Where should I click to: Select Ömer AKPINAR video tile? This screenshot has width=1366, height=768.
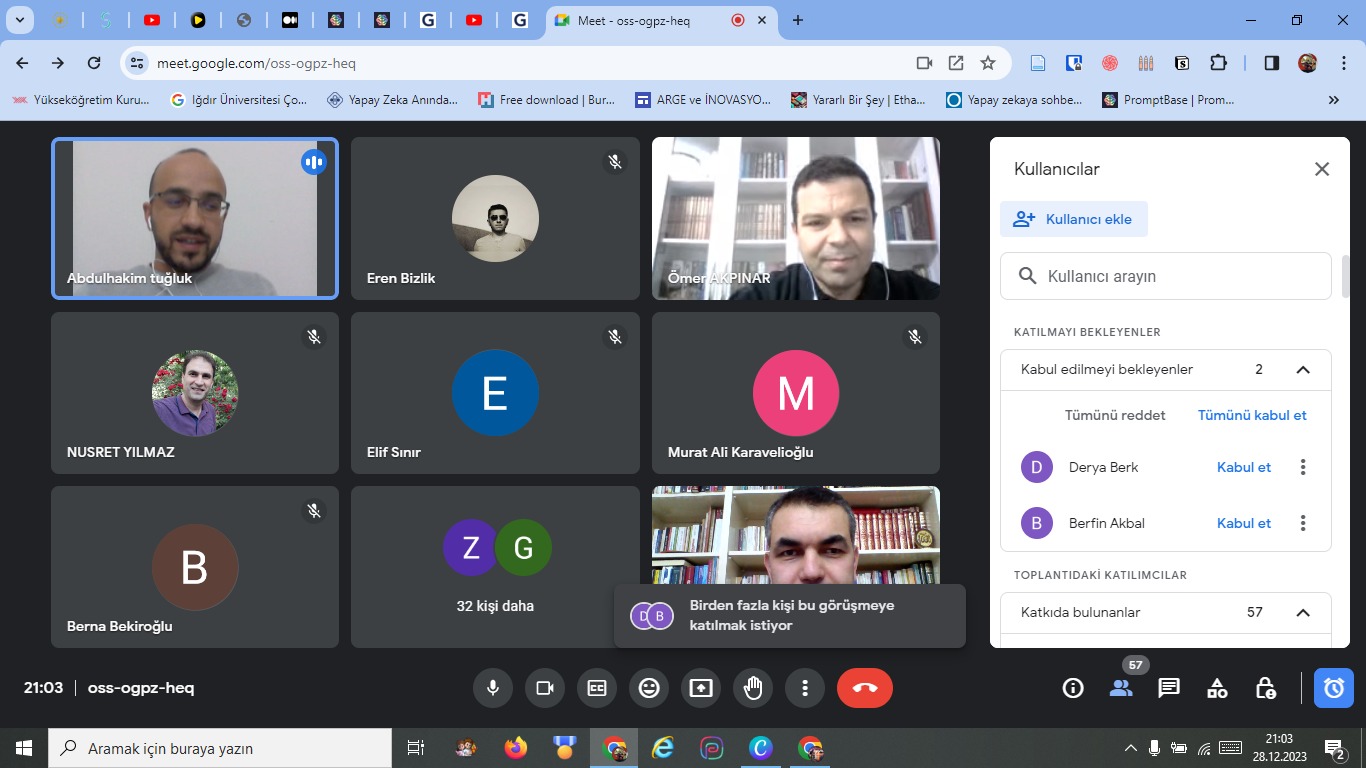(x=796, y=218)
